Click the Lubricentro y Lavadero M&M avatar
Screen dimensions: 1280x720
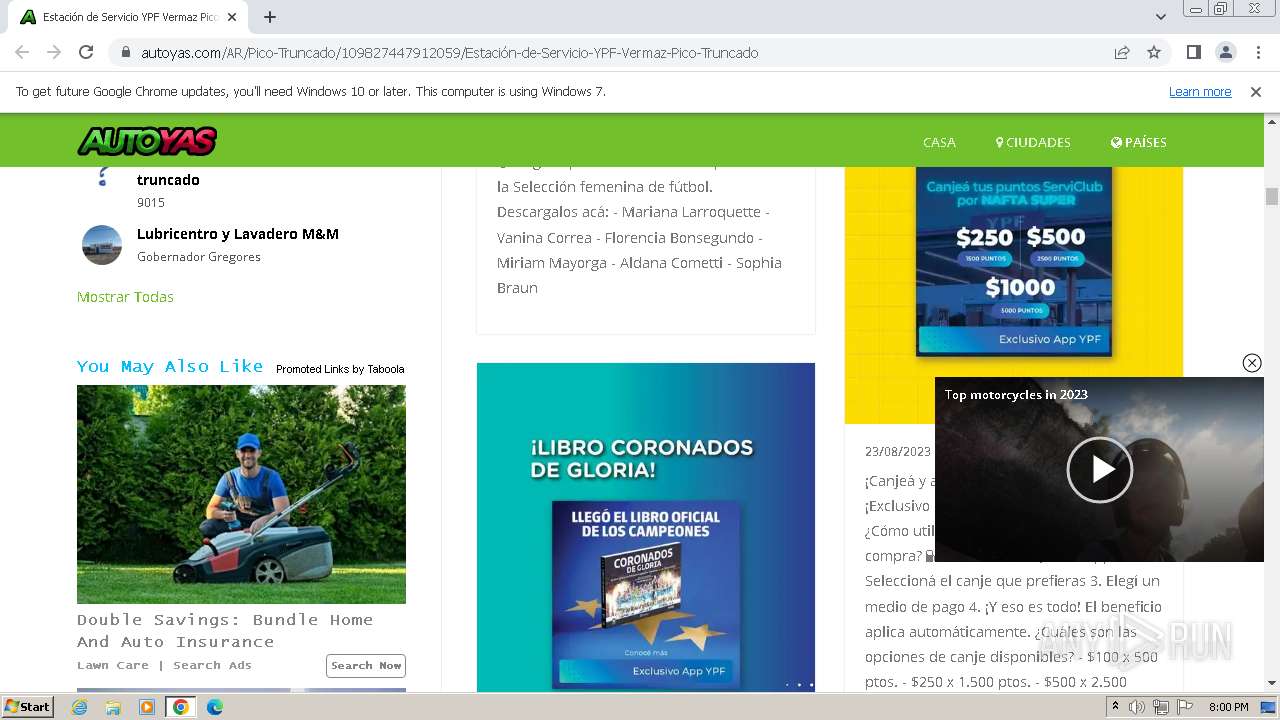[x=102, y=245]
